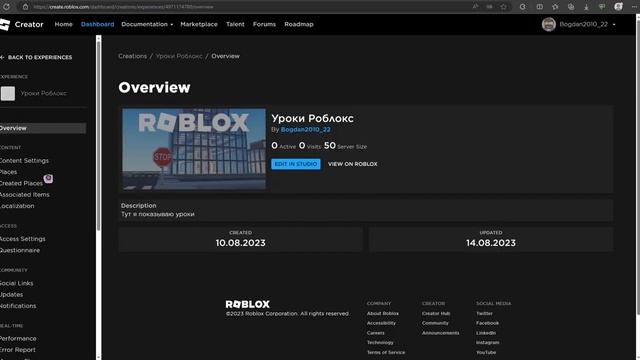Open Associated Items in sidebar
This screenshot has width=640, height=360.
click(24, 195)
